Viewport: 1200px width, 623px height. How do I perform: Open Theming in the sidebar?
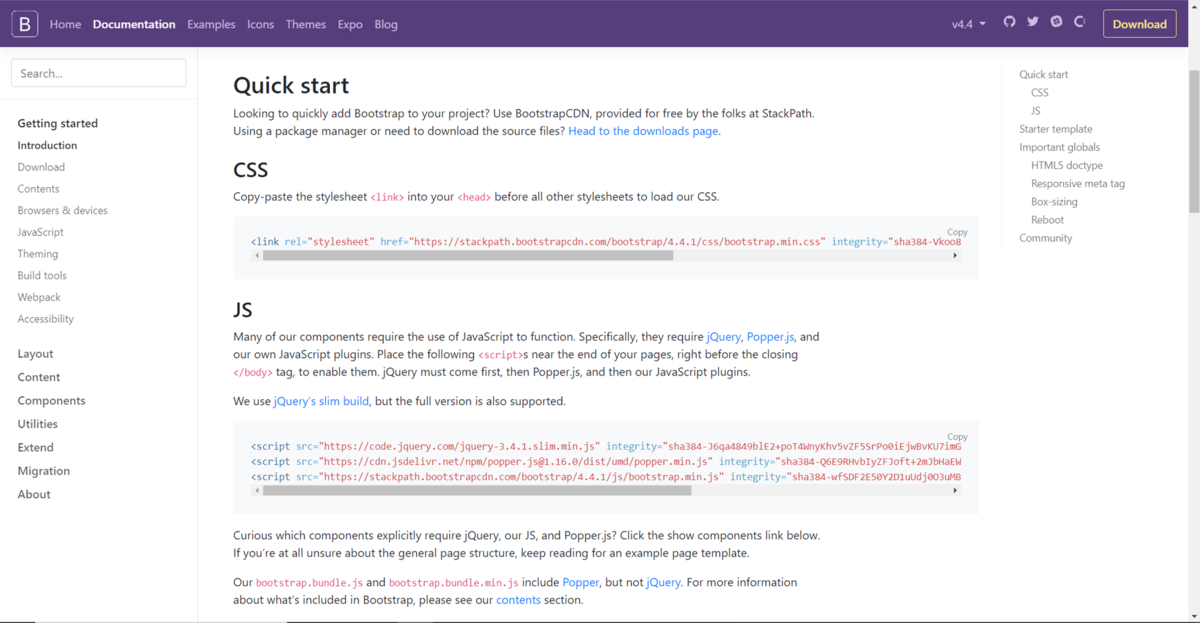[38, 254]
